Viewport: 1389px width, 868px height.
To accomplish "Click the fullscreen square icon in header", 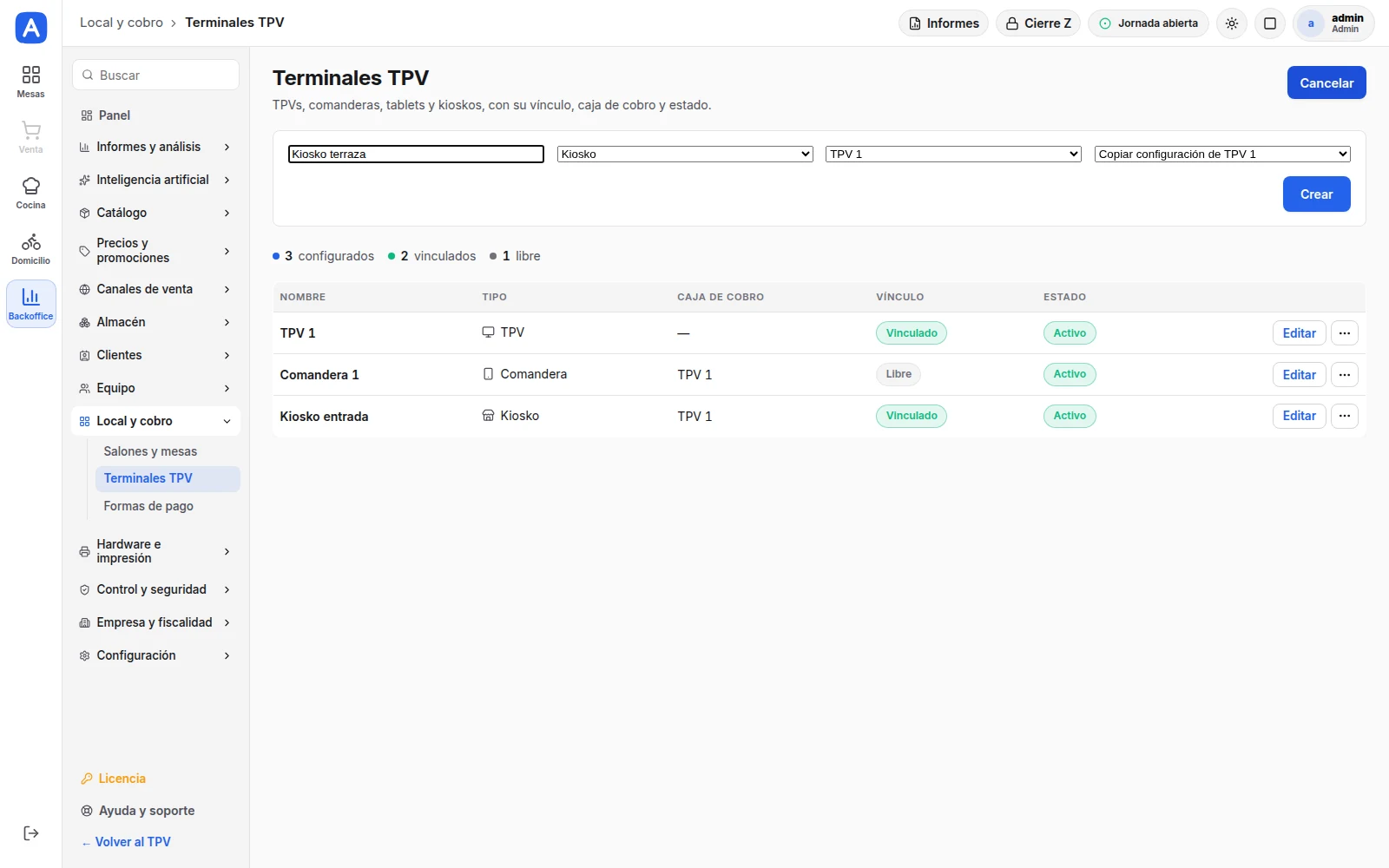I will pos(1270,23).
